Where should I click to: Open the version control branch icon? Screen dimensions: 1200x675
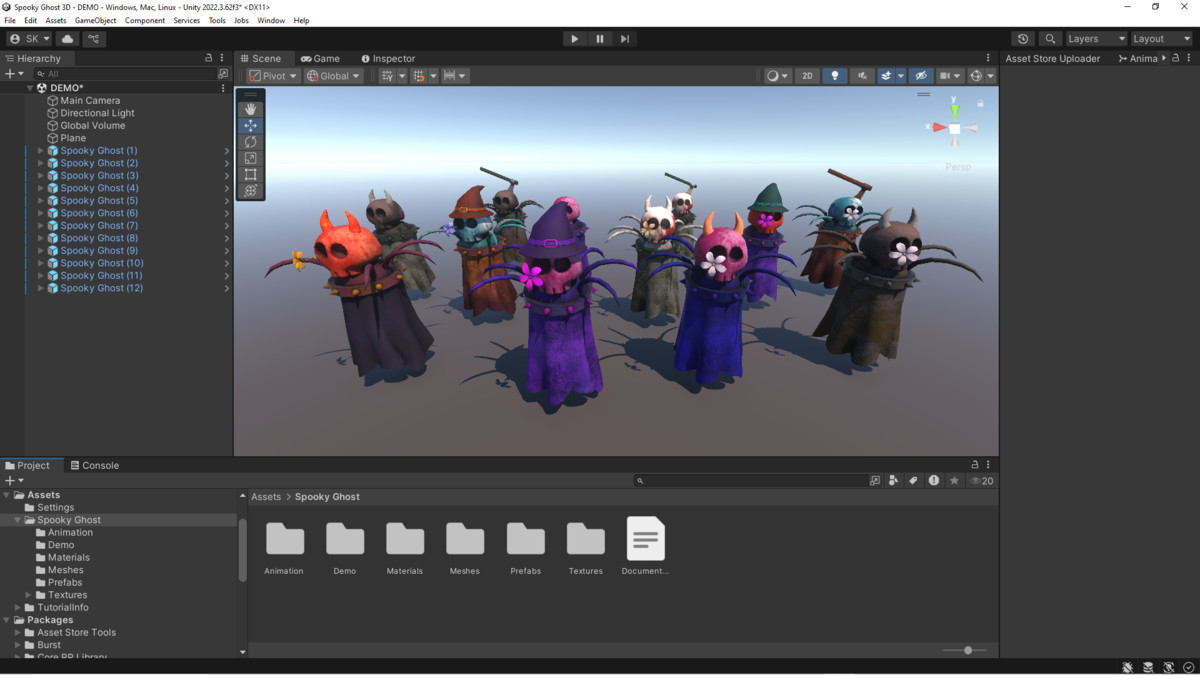pyautogui.click(x=94, y=39)
